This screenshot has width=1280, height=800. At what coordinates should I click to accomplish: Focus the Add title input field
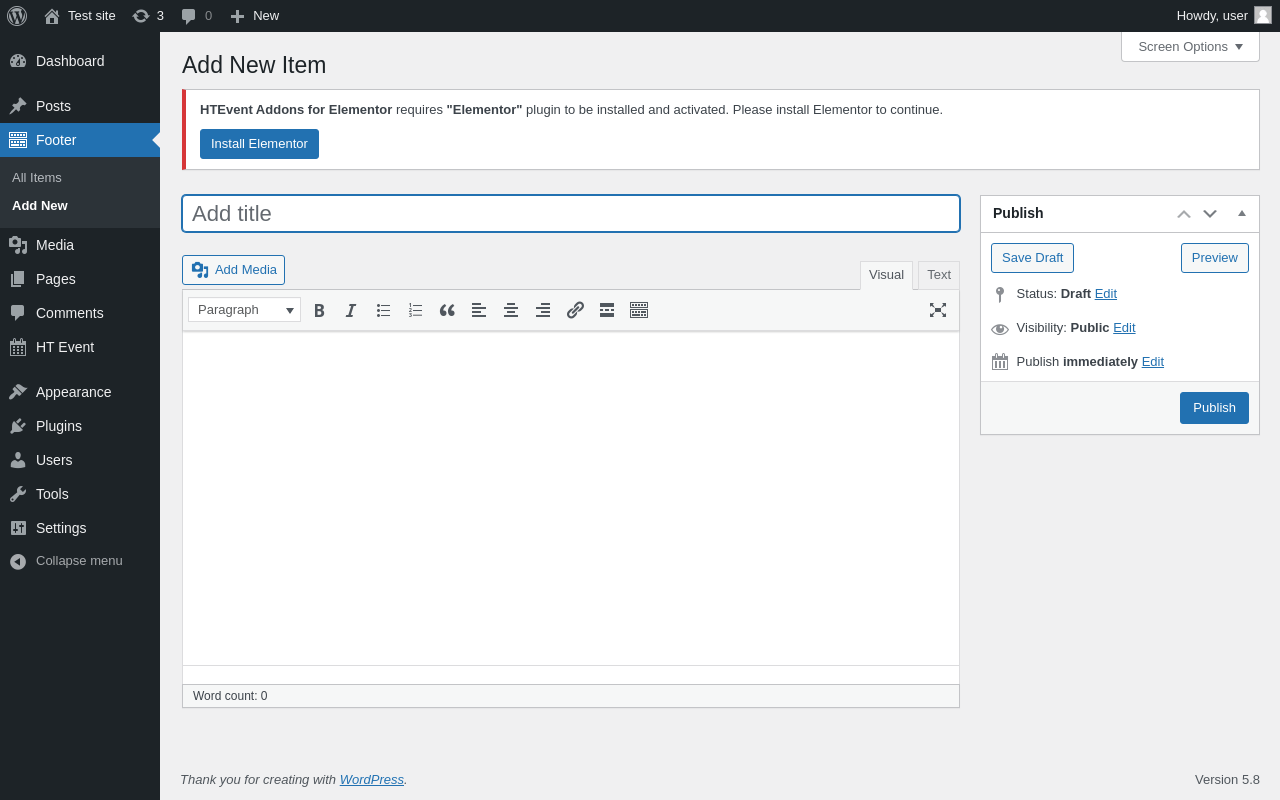point(570,214)
